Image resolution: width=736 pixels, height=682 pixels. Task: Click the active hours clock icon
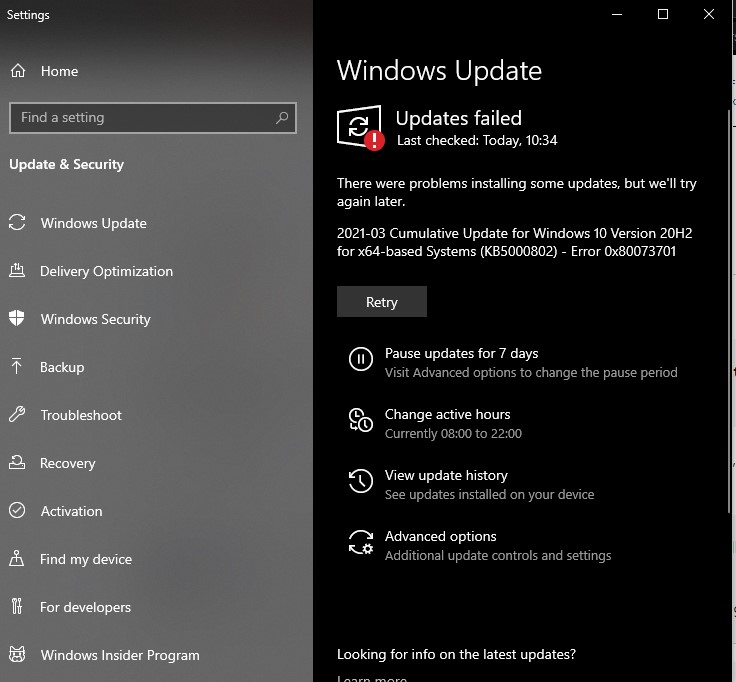360,420
